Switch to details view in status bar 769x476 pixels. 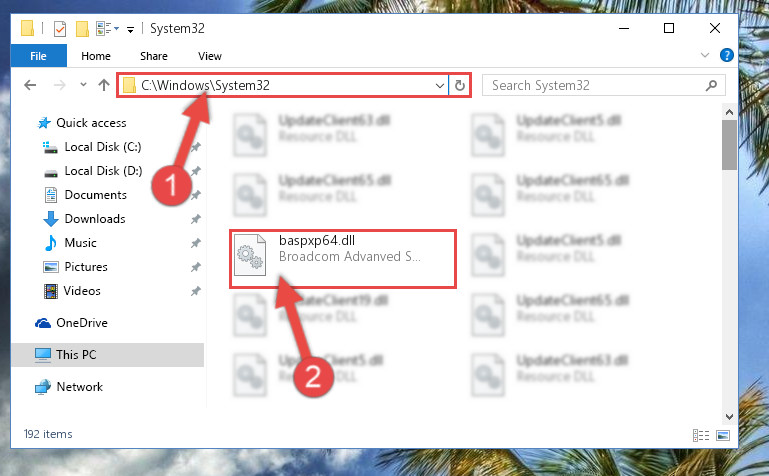click(701, 435)
